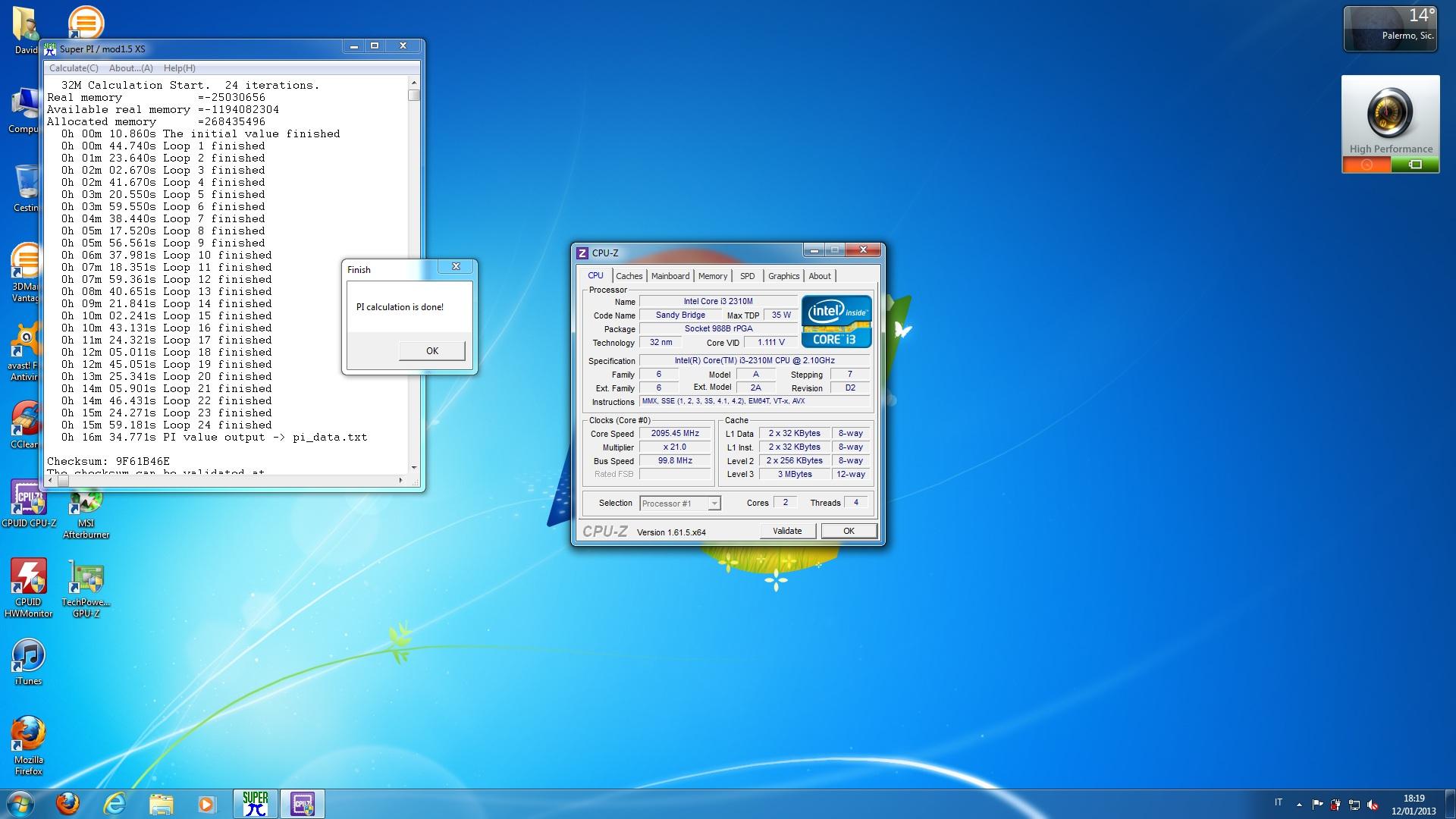Open the Recycle Bin (Cestino) icon
This screenshot has height=819, width=1456.
tap(27, 188)
